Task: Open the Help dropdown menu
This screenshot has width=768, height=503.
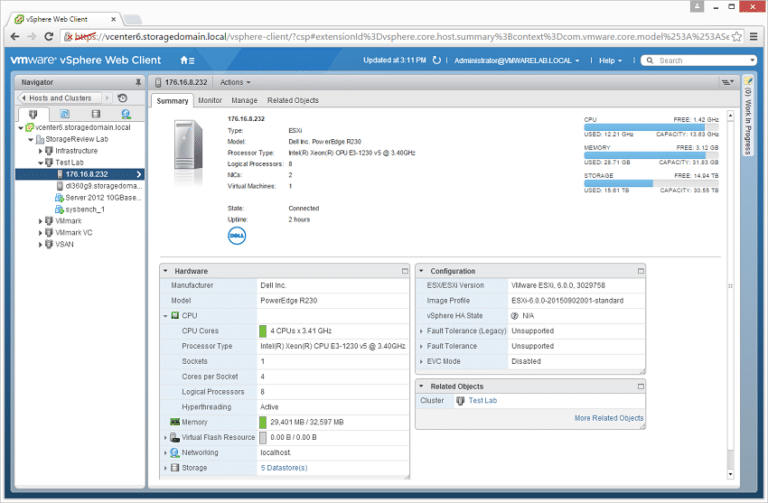Action: tap(610, 60)
